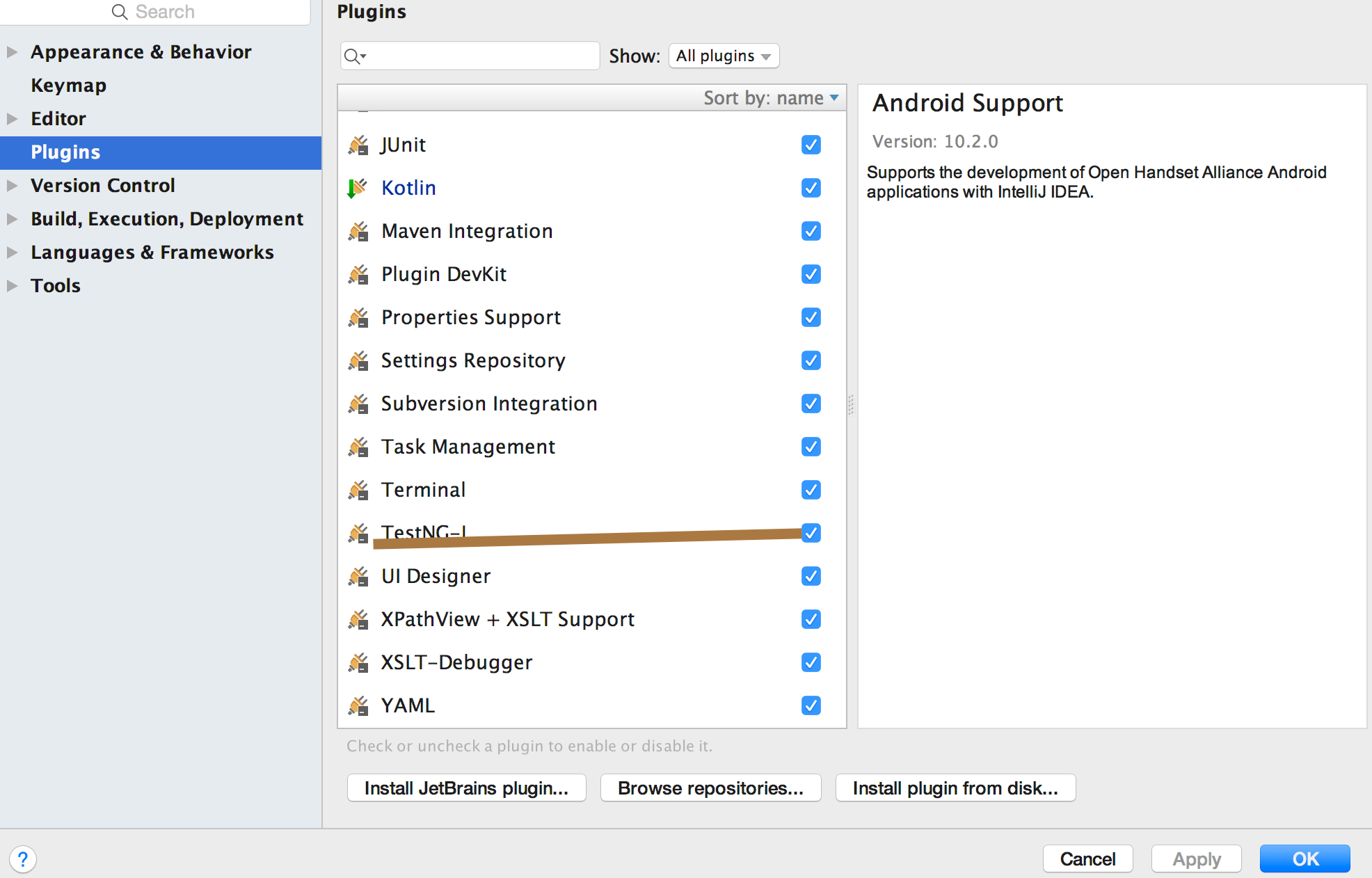Disable the YAML plugin checkbox

[811, 705]
